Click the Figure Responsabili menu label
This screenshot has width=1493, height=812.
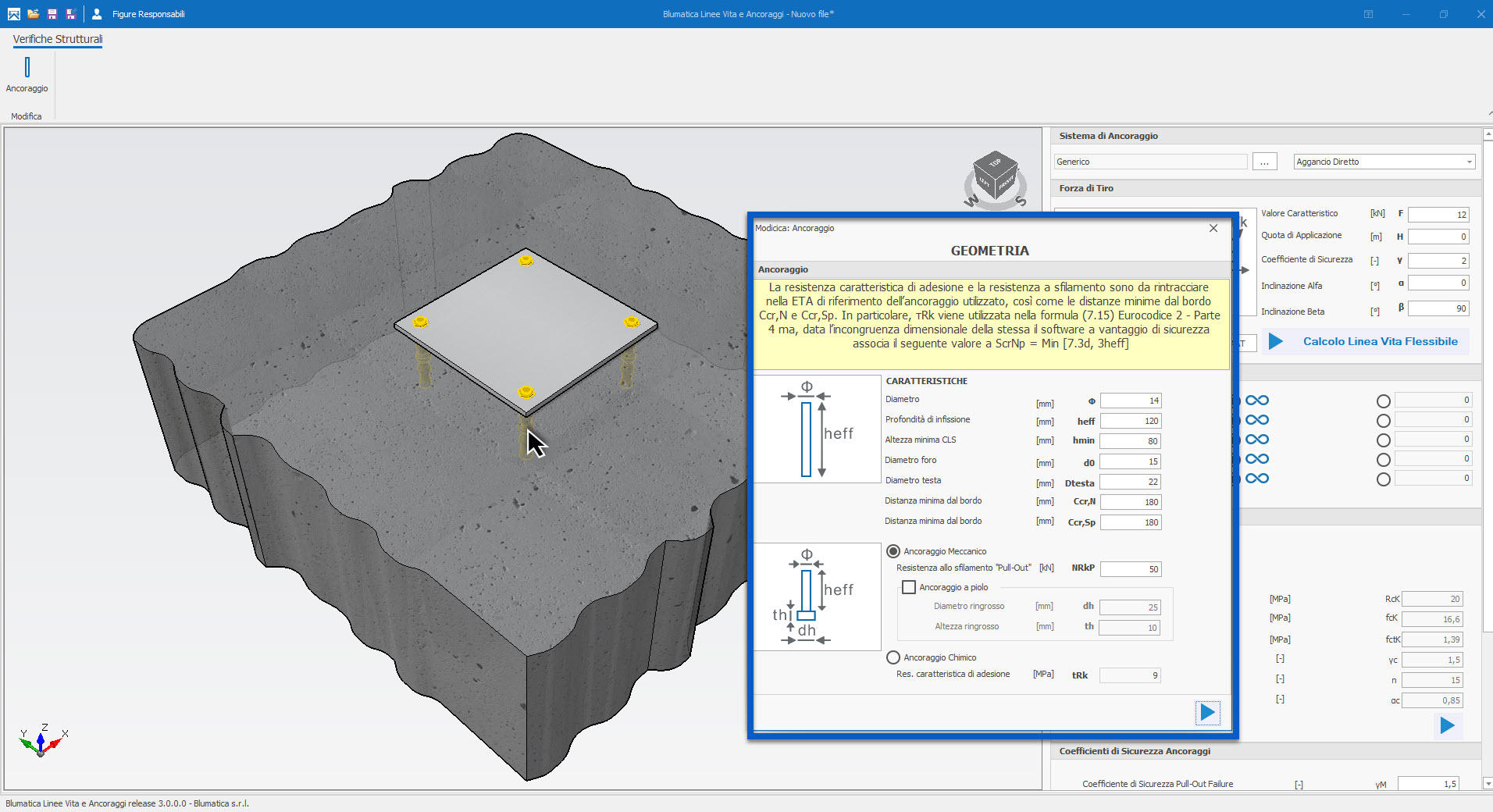pos(148,14)
